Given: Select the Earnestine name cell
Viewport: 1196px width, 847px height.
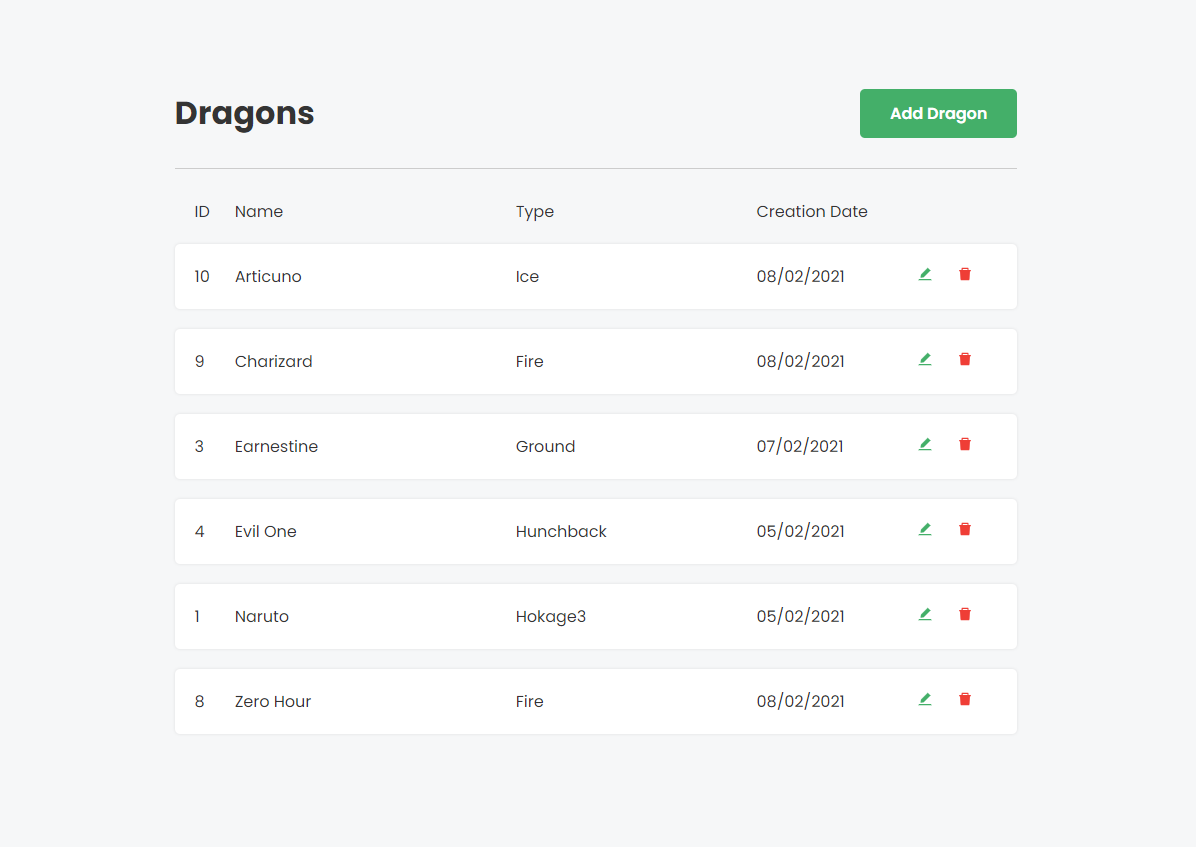Looking at the screenshot, I should (x=276, y=446).
